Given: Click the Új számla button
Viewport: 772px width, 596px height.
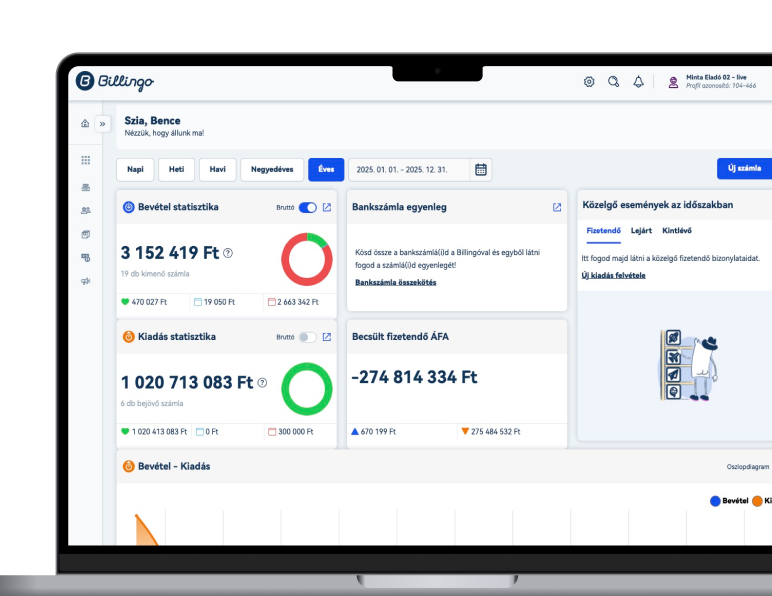Looking at the screenshot, I should coord(744,169).
